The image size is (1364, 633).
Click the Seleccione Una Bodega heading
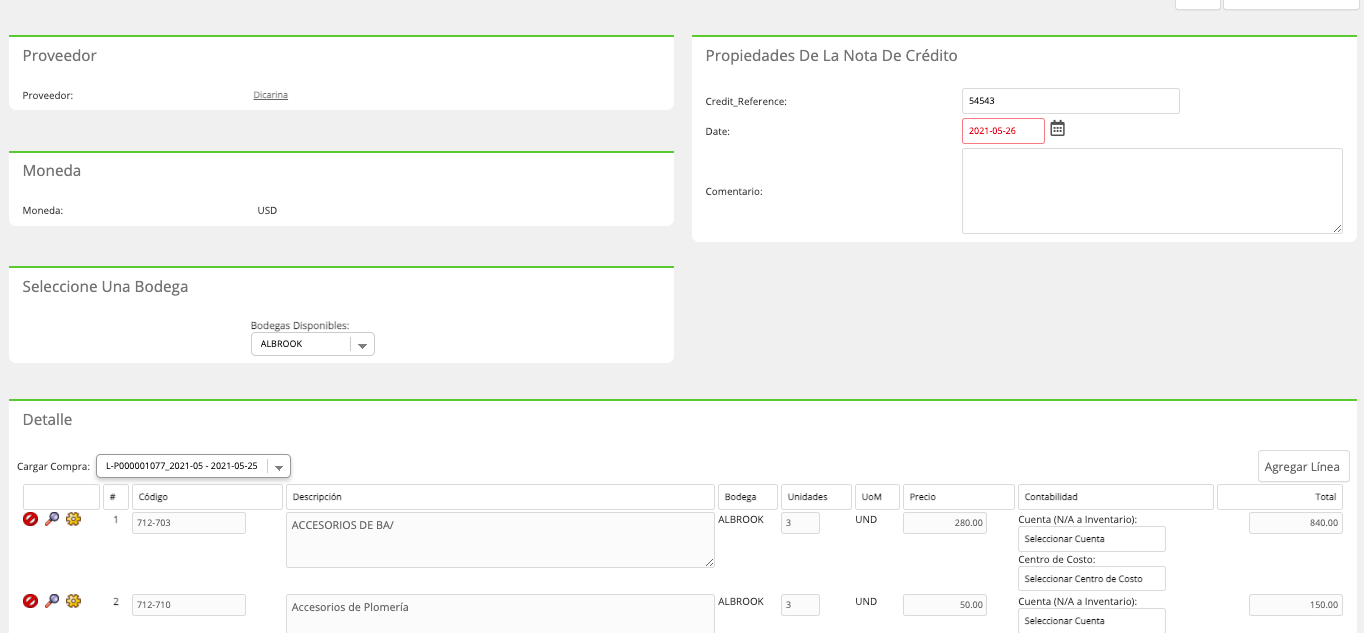(105, 287)
